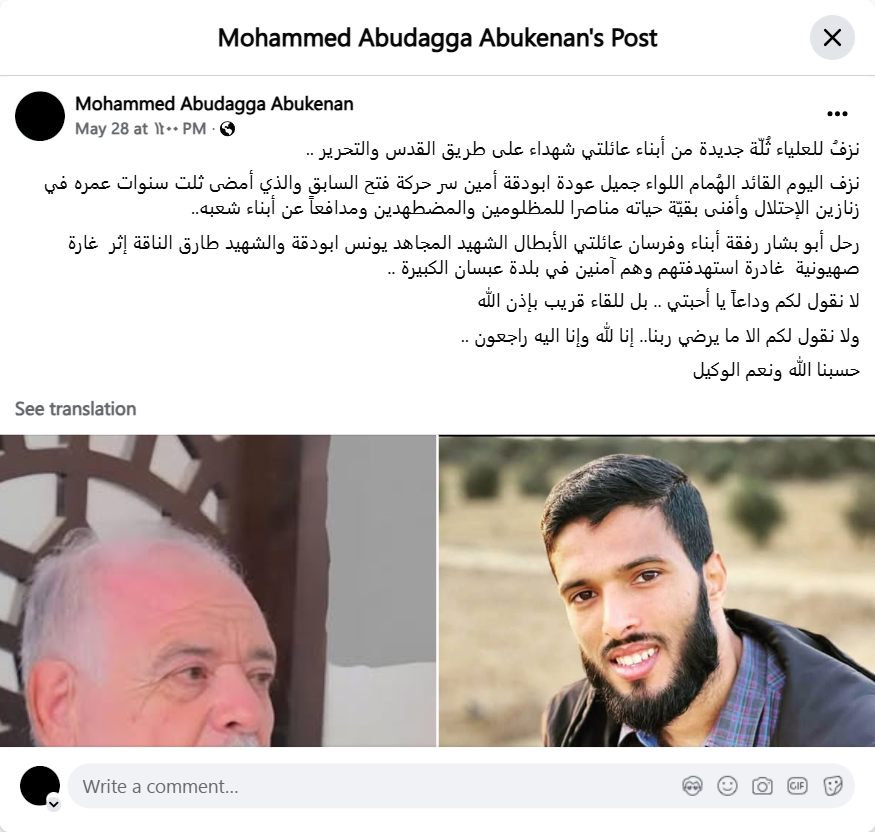
Task: Click the post dialog title heading
Action: pyautogui.click(x=438, y=38)
